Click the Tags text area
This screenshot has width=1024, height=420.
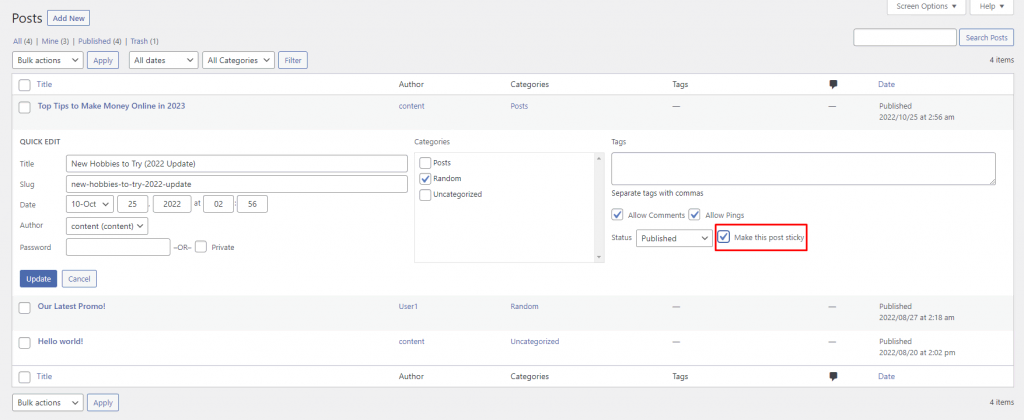point(802,168)
